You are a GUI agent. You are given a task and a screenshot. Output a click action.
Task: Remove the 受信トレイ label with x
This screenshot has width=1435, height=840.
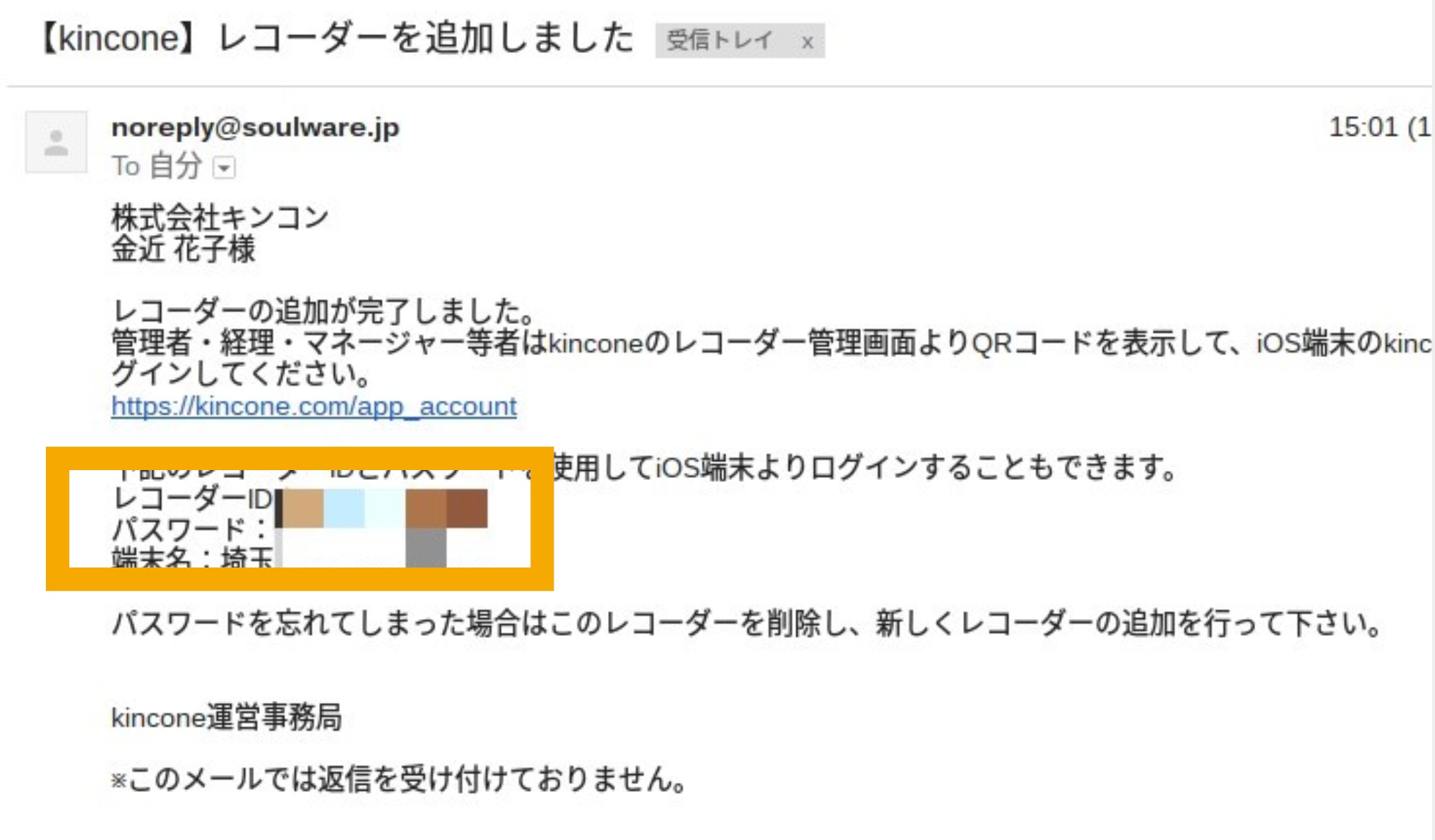(x=807, y=42)
